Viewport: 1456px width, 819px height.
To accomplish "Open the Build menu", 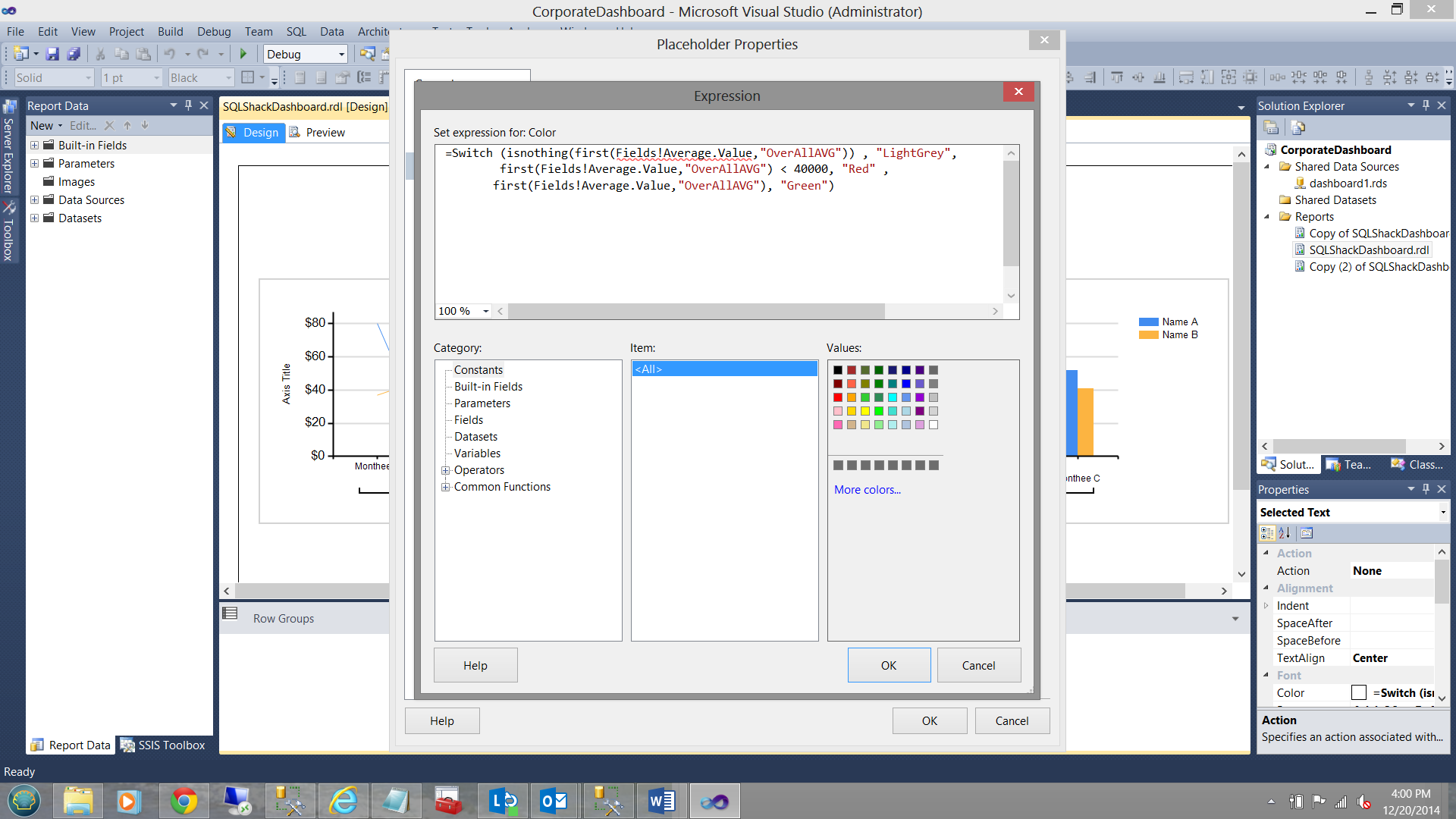I will click(170, 31).
